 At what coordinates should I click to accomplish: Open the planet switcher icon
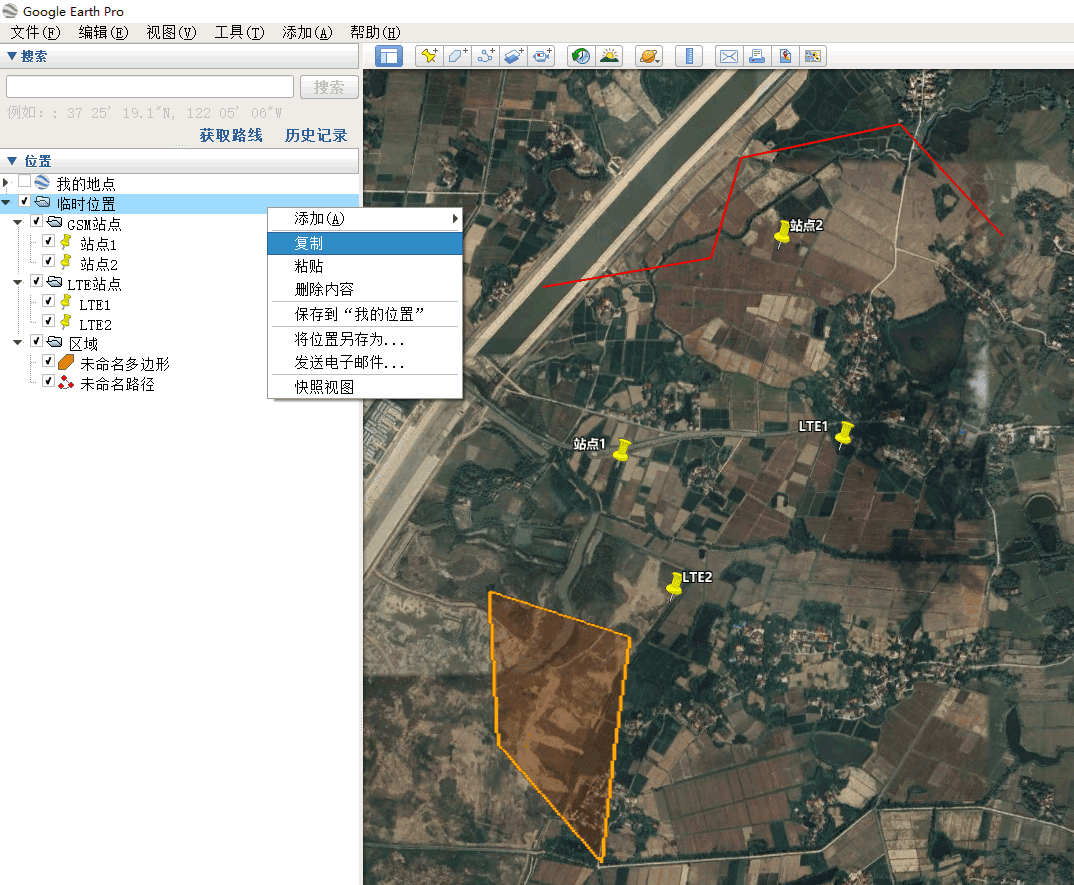point(649,56)
